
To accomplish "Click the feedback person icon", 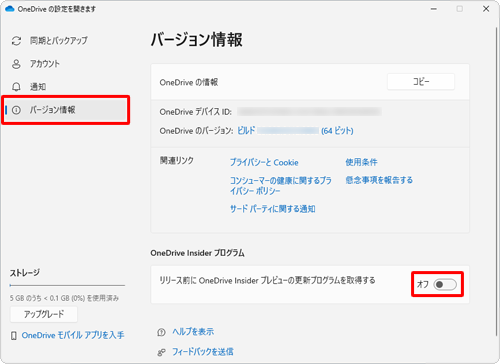I will click(161, 352).
